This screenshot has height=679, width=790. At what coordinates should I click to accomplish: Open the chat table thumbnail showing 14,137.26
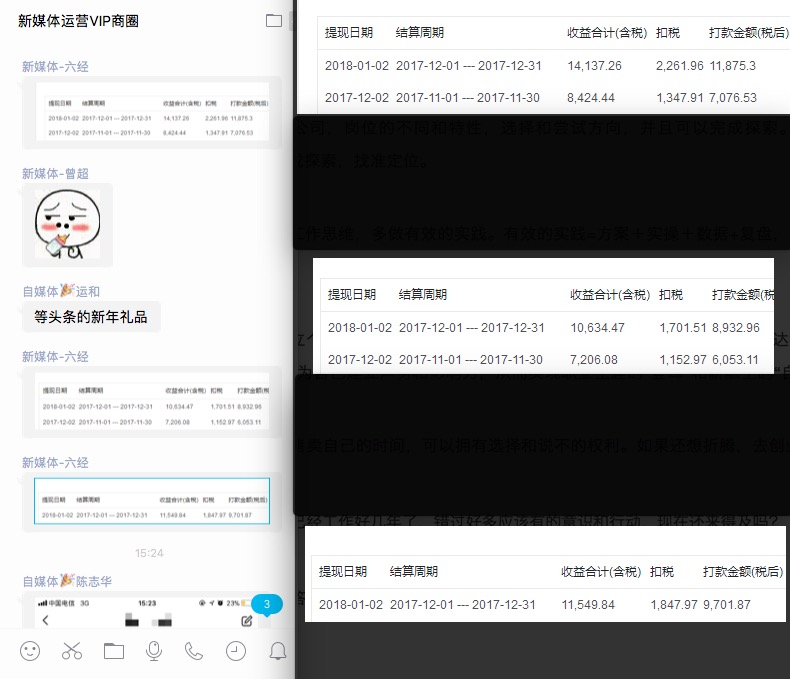pyautogui.click(x=152, y=117)
